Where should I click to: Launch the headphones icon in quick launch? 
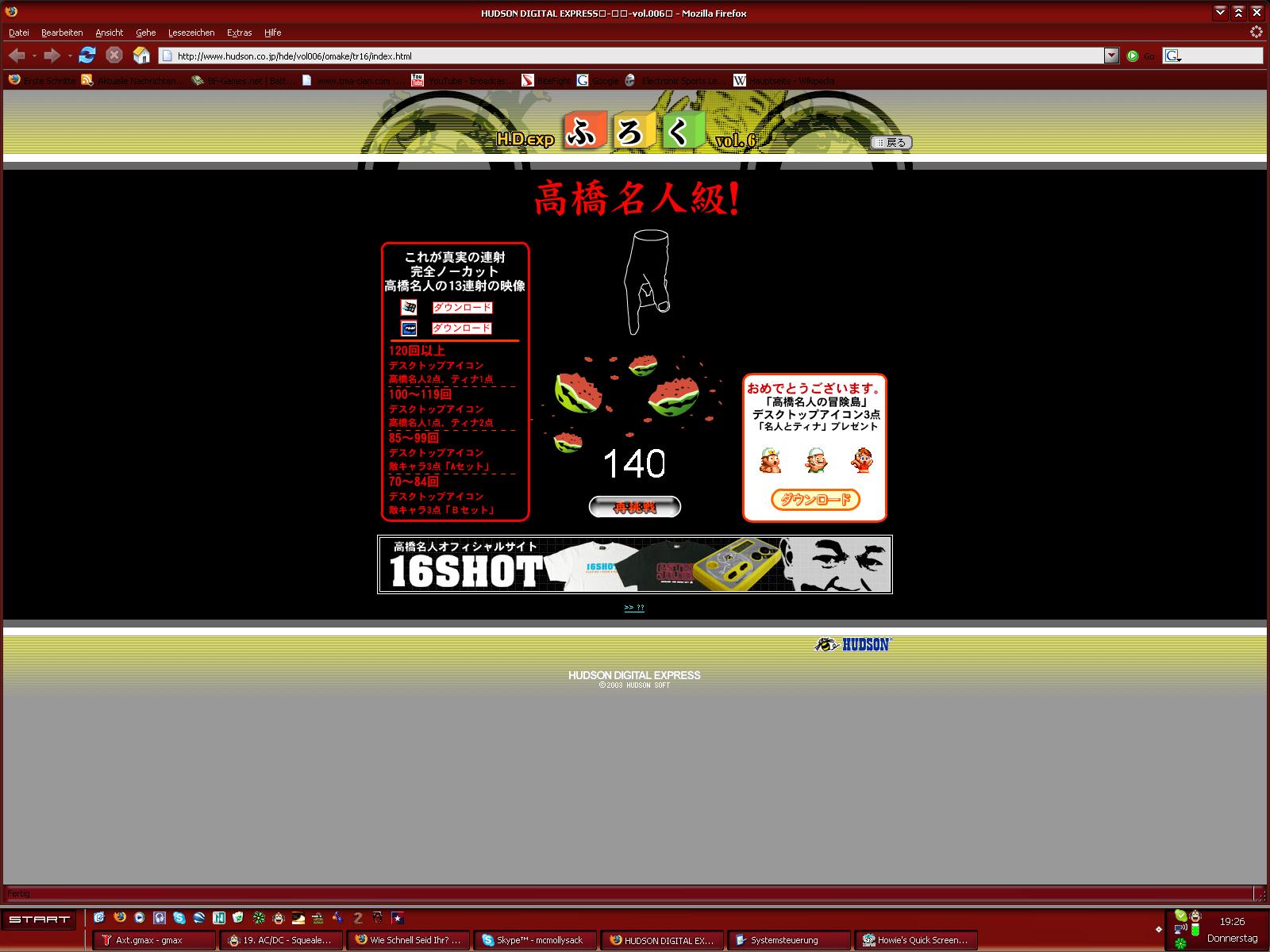point(160,917)
